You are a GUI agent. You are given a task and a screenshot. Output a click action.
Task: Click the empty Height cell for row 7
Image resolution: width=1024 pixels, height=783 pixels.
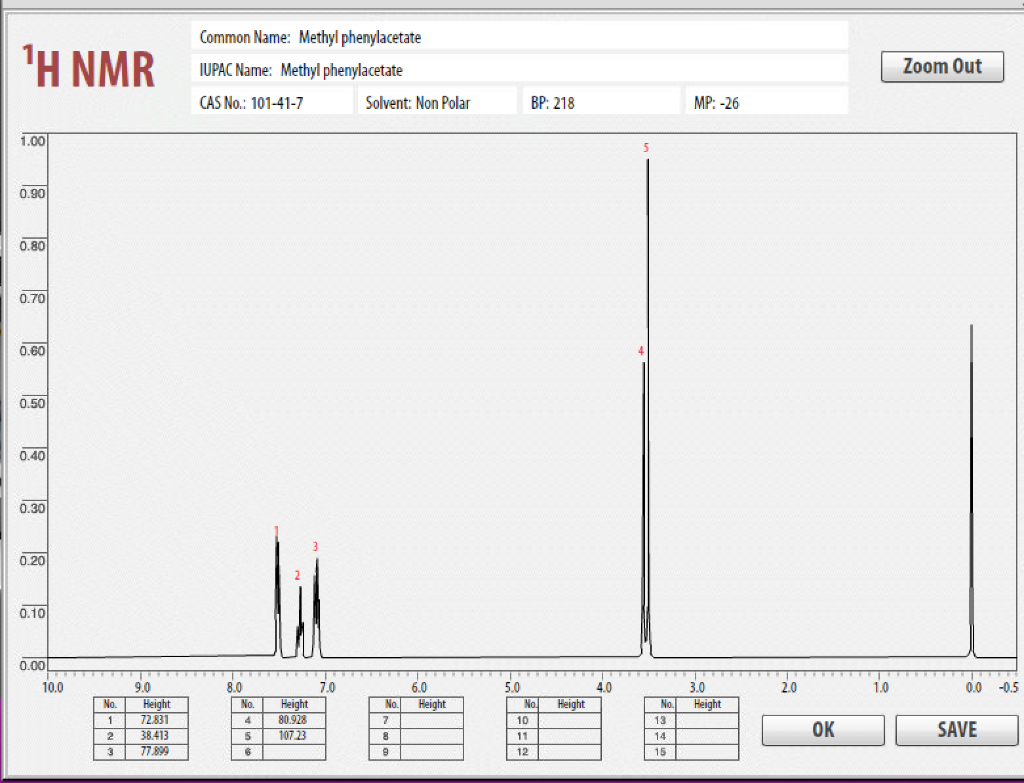pyautogui.click(x=431, y=720)
